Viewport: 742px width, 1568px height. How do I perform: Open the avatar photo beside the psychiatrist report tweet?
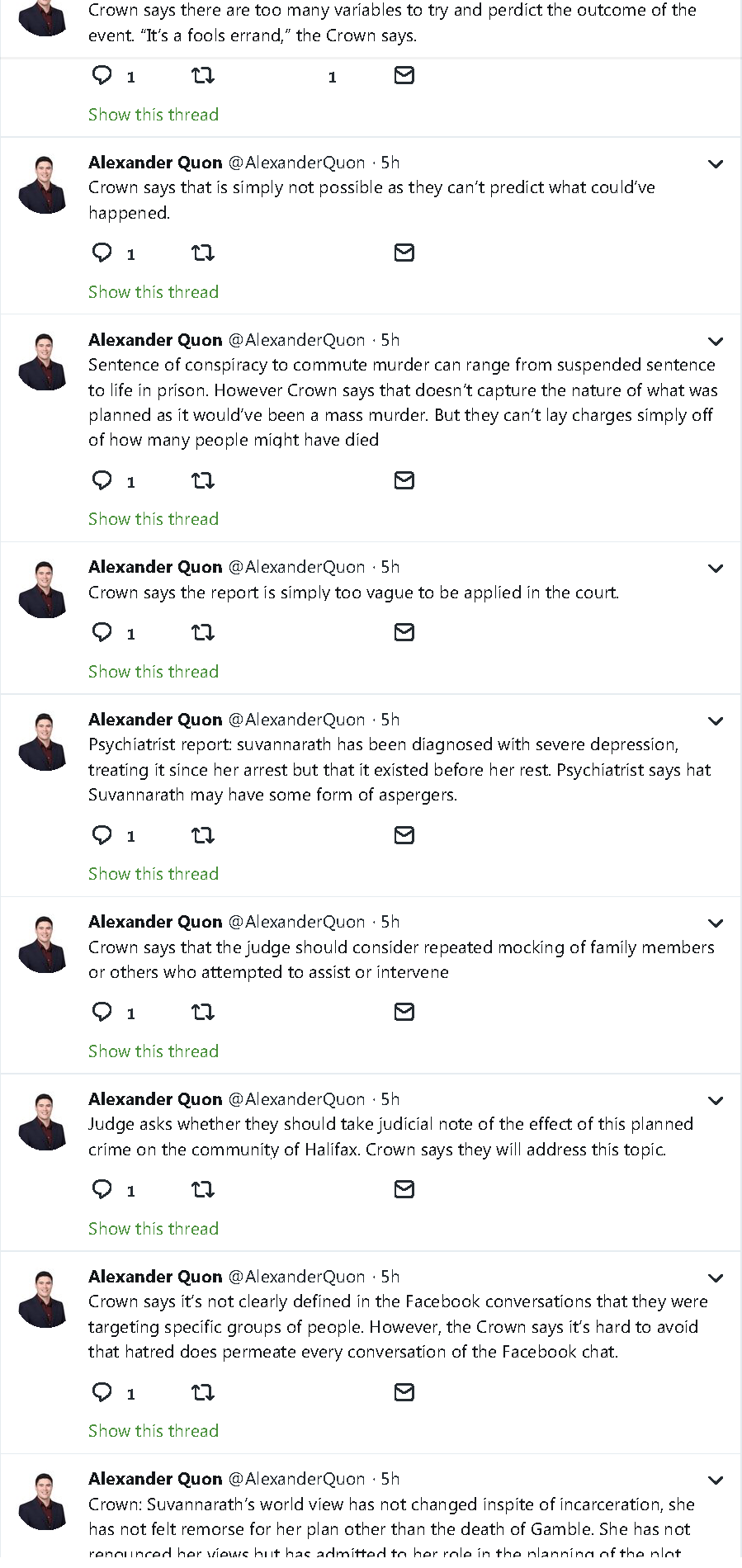[43, 742]
